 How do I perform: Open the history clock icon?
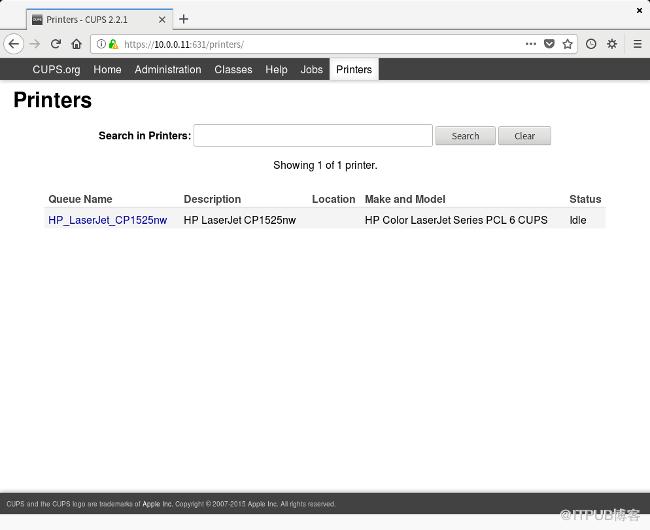pyautogui.click(x=591, y=44)
